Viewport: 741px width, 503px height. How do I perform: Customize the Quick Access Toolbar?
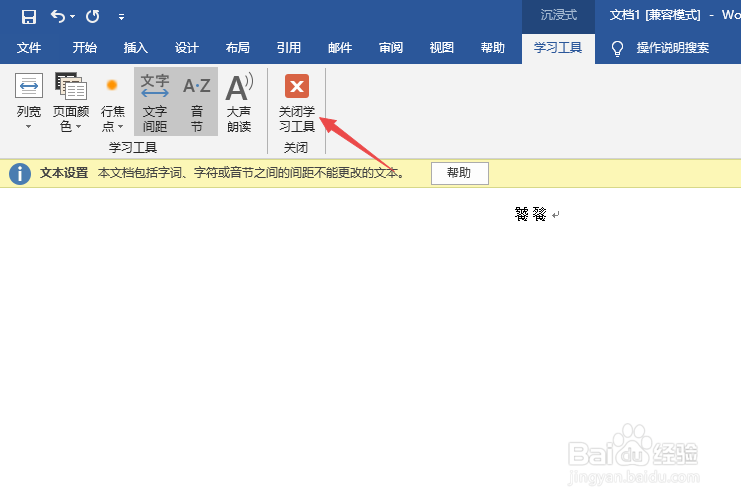[x=121, y=17]
